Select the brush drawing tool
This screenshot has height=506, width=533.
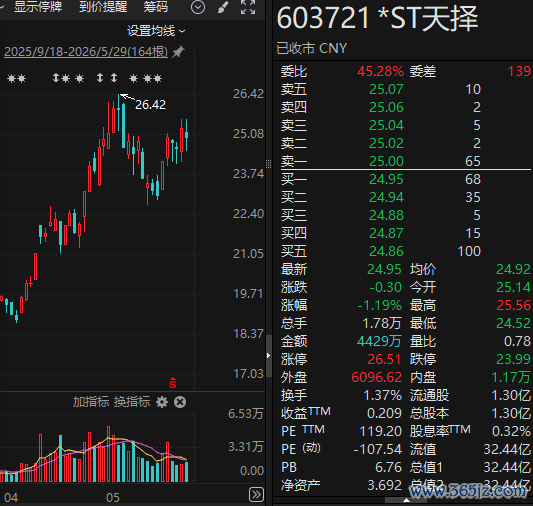coord(223,7)
